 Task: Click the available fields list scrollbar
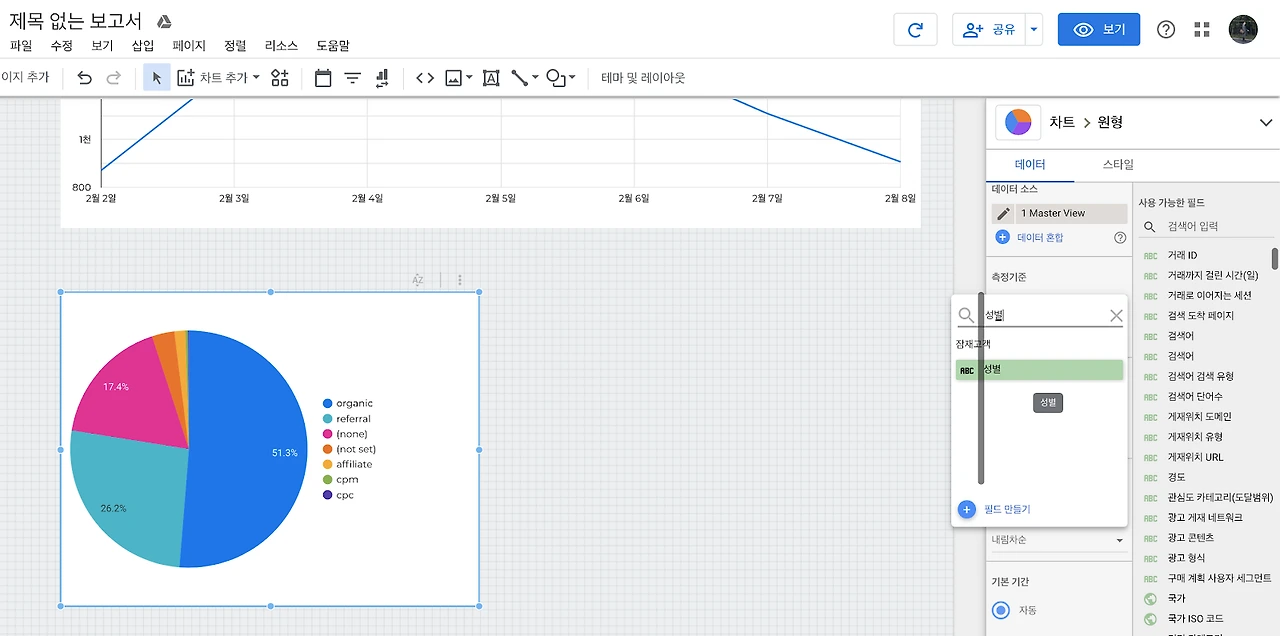click(x=1275, y=259)
